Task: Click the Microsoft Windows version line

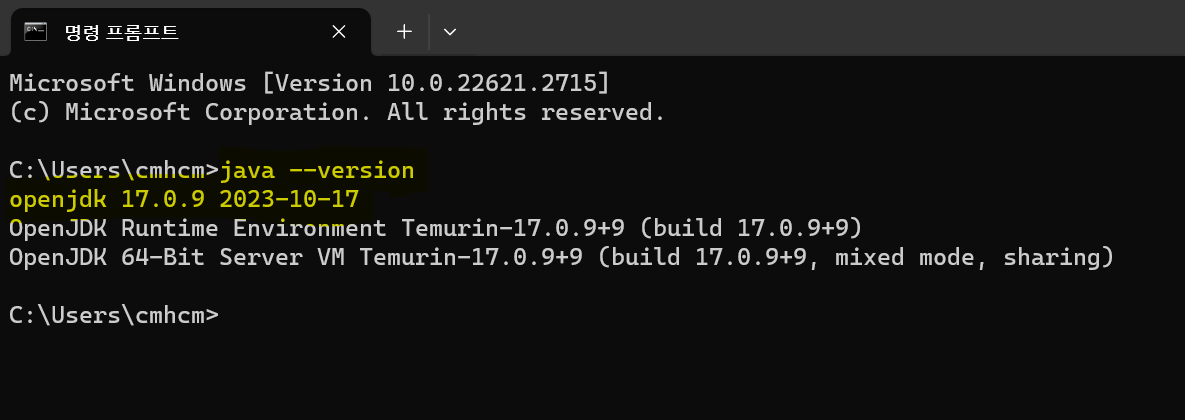Action: (309, 83)
